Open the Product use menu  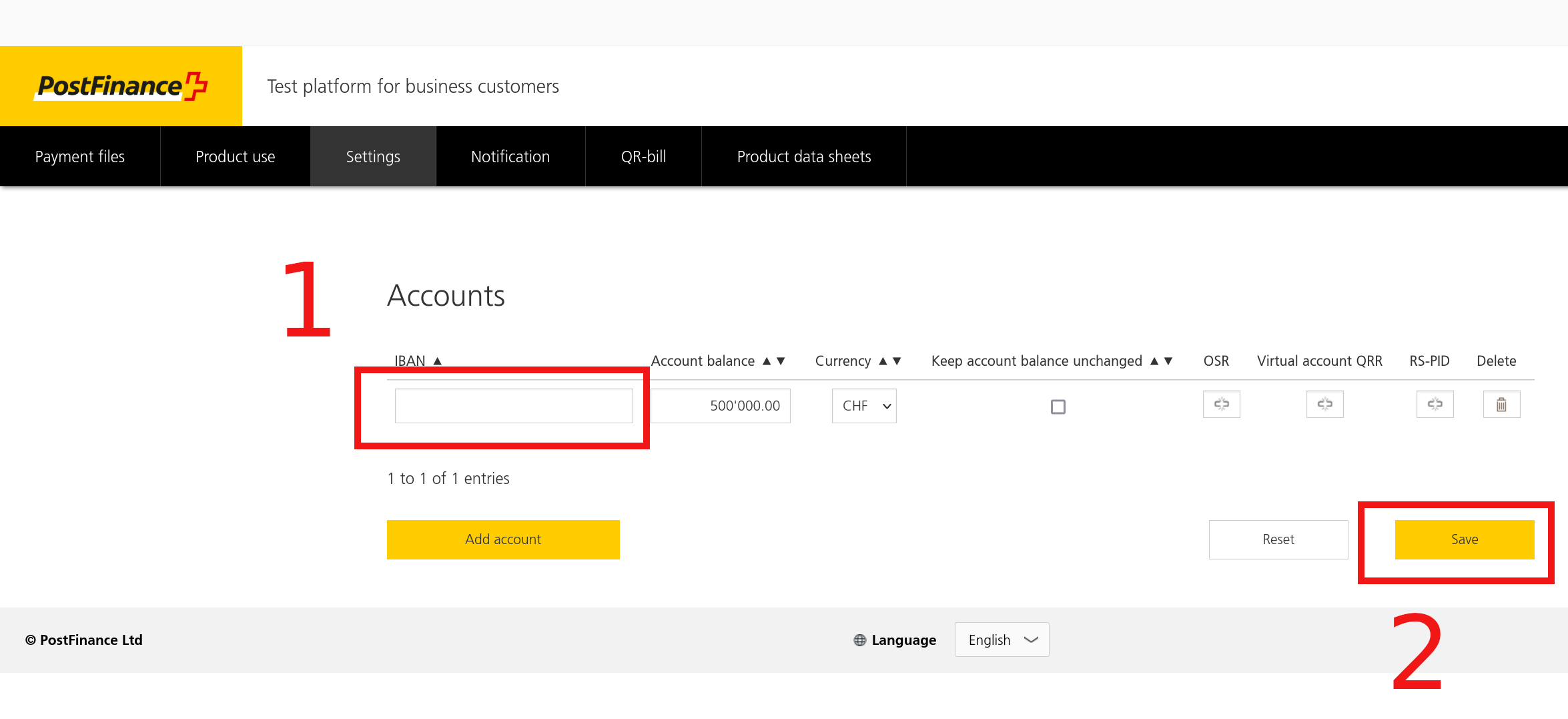click(x=236, y=156)
